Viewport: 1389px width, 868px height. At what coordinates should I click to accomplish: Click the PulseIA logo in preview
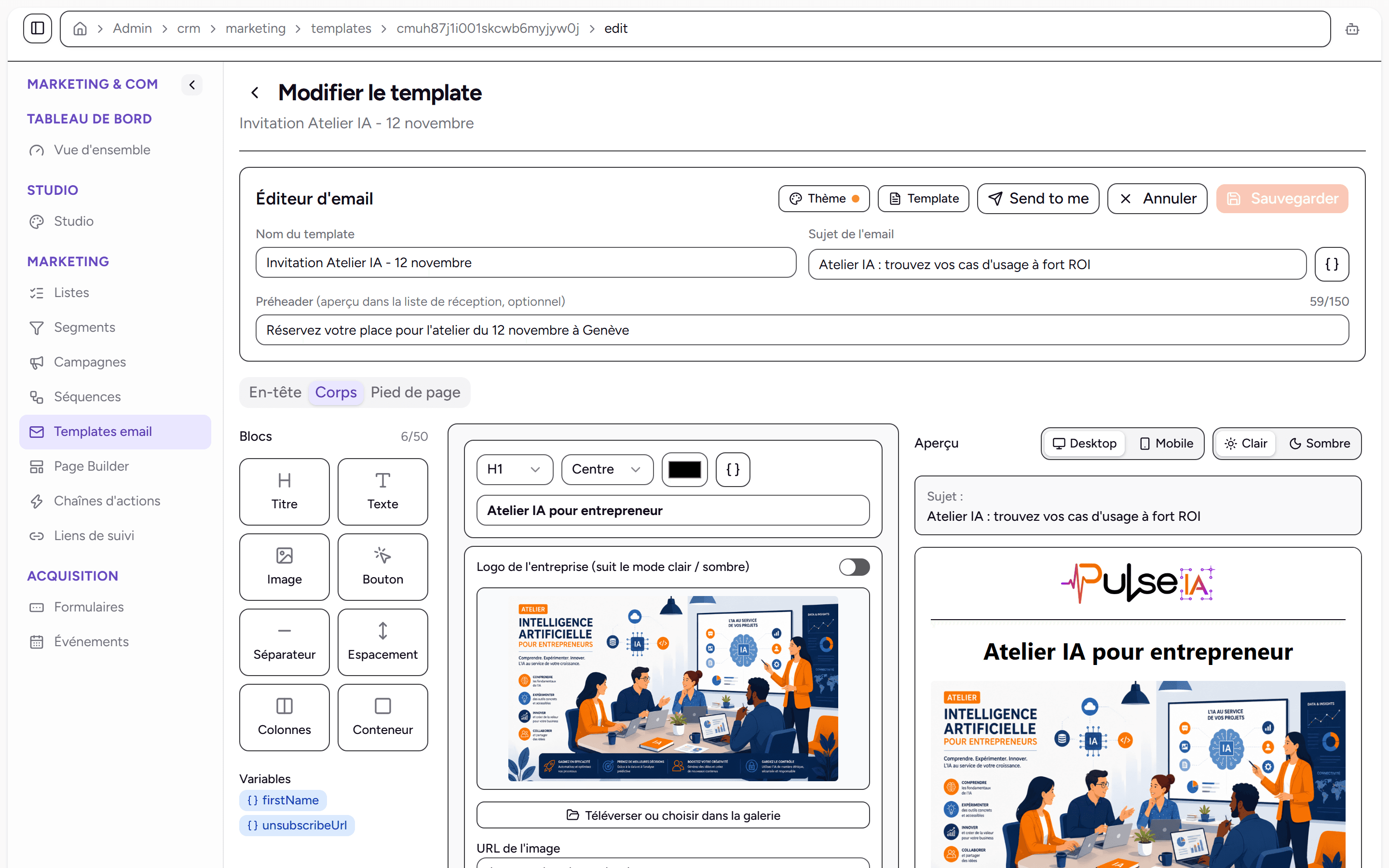(x=1138, y=583)
